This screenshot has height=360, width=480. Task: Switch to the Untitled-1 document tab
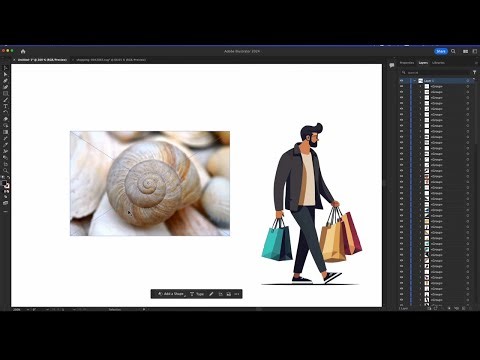coord(42,60)
